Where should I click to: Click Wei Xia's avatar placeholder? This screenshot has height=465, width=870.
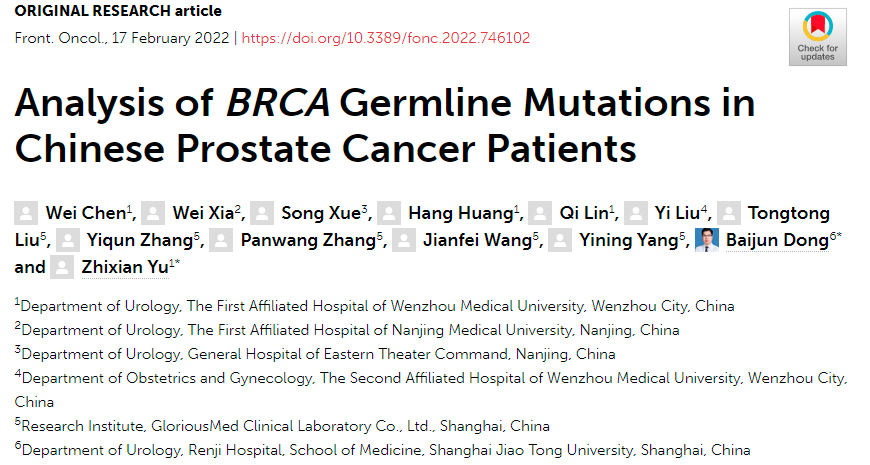[153, 213]
